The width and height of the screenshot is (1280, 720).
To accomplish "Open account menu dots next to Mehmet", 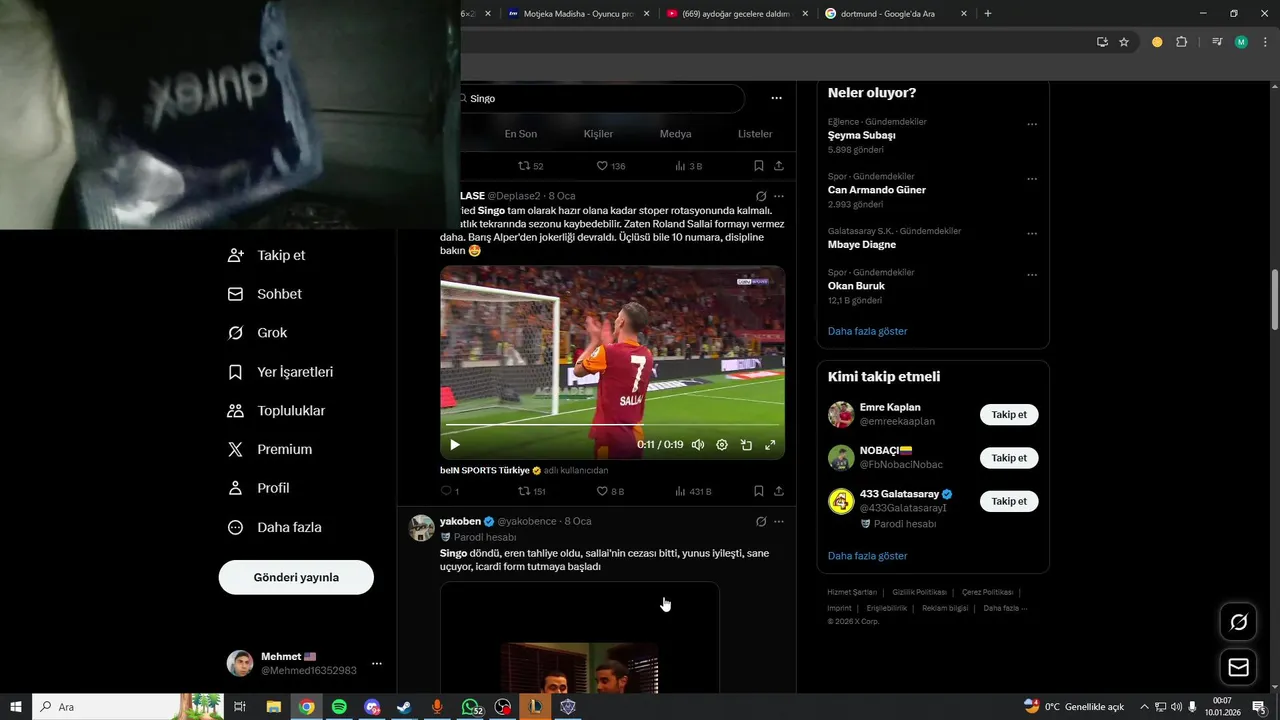I will 377,663.
